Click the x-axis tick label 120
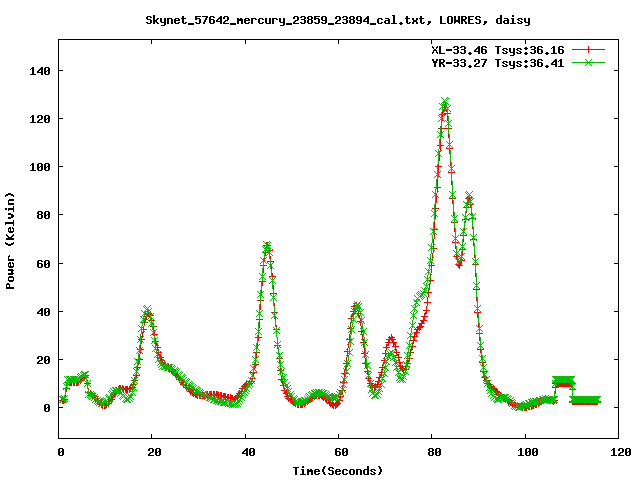Image resolution: width=640 pixels, height=480 pixels. pyautogui.click(x=621, y=452)
